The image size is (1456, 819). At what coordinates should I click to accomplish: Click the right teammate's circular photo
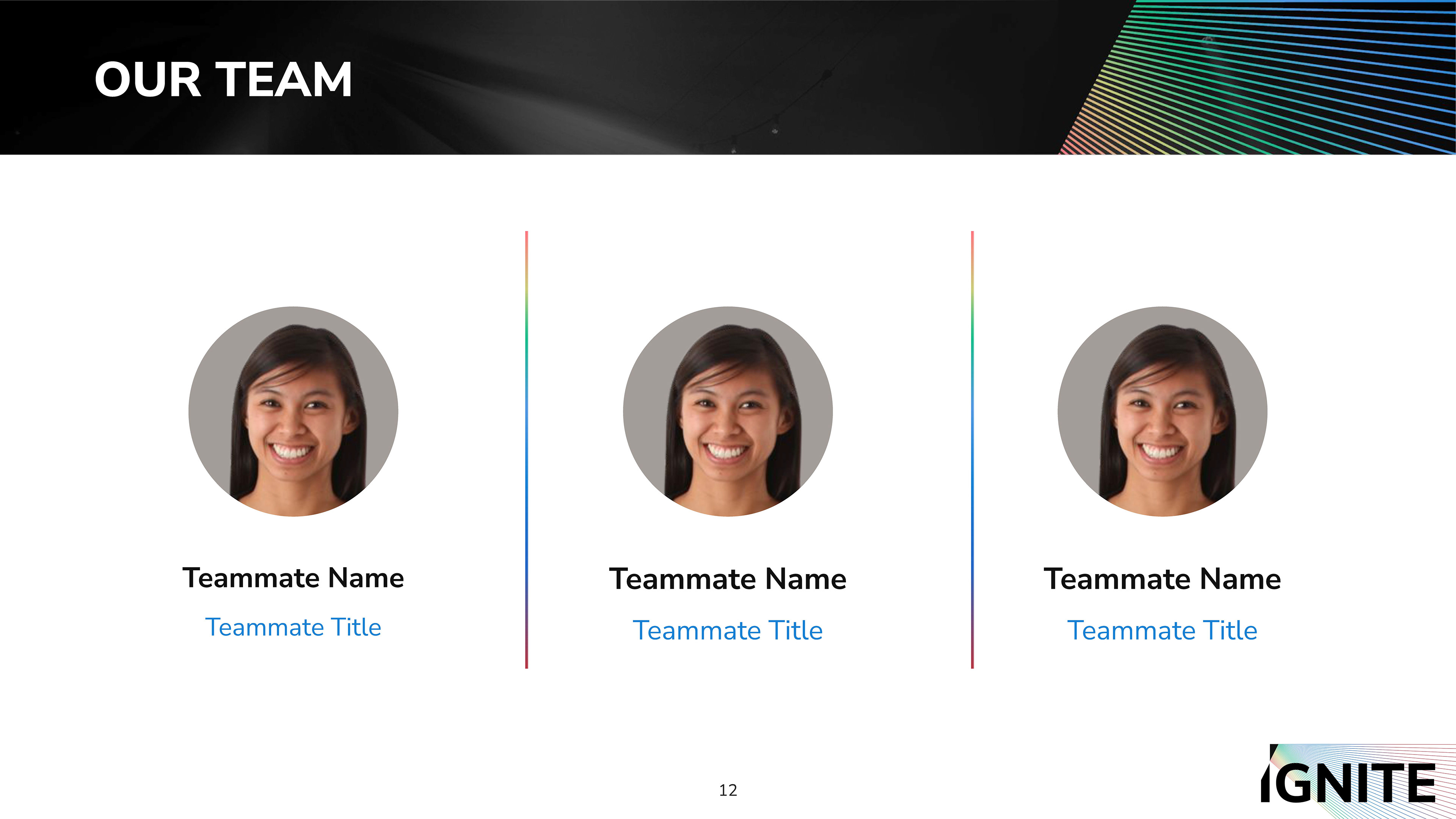[x=1162, y=411]
